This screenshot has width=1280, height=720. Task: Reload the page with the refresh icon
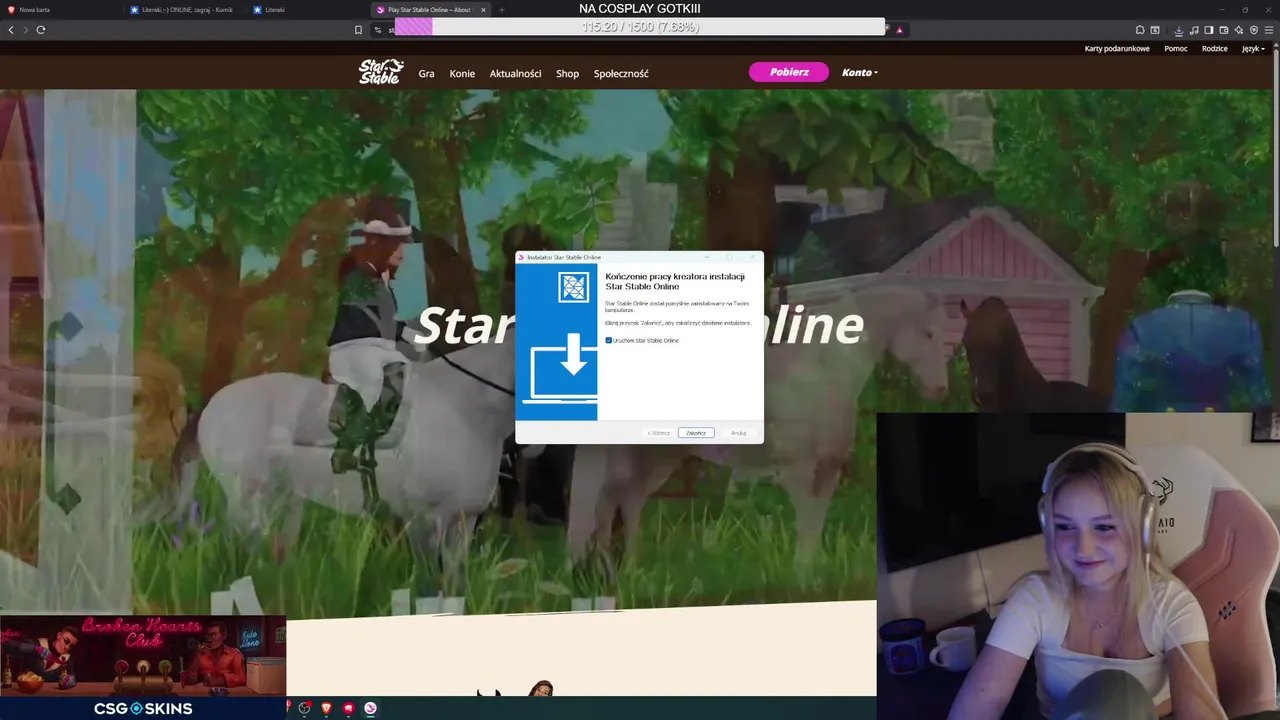pyautogui.click(x=41, y=29)
